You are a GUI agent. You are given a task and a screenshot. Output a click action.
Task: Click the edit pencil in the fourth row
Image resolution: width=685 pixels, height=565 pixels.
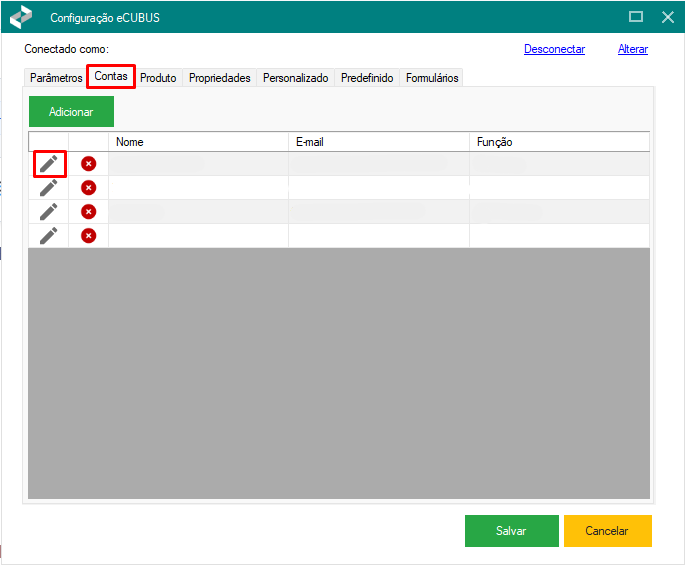(x=48, y=235)
